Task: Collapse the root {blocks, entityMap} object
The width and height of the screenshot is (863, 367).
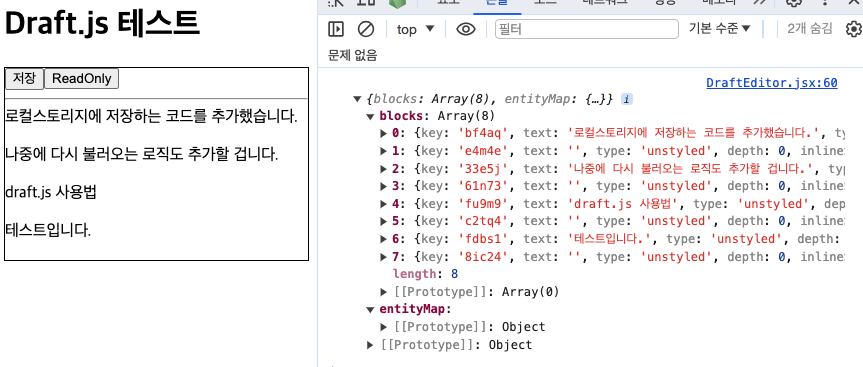Action: tap(357, 100)
